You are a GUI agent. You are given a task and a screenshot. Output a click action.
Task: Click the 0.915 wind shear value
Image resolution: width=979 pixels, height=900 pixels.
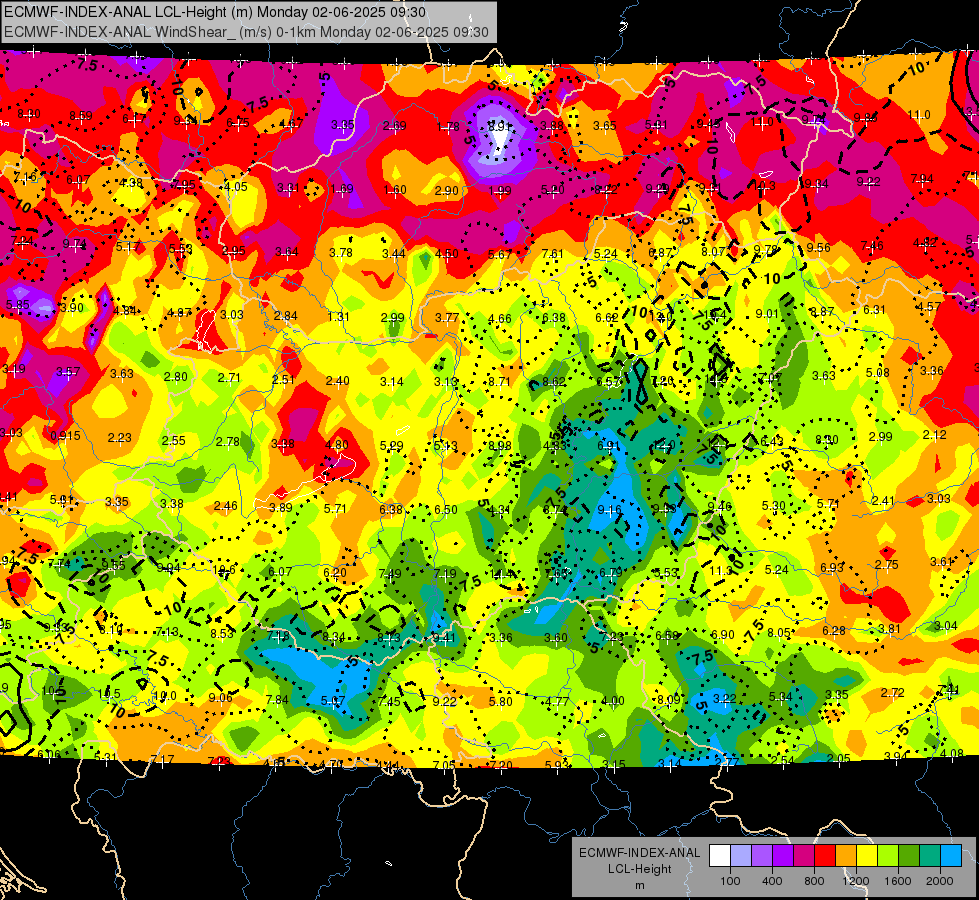pos(66,436)
